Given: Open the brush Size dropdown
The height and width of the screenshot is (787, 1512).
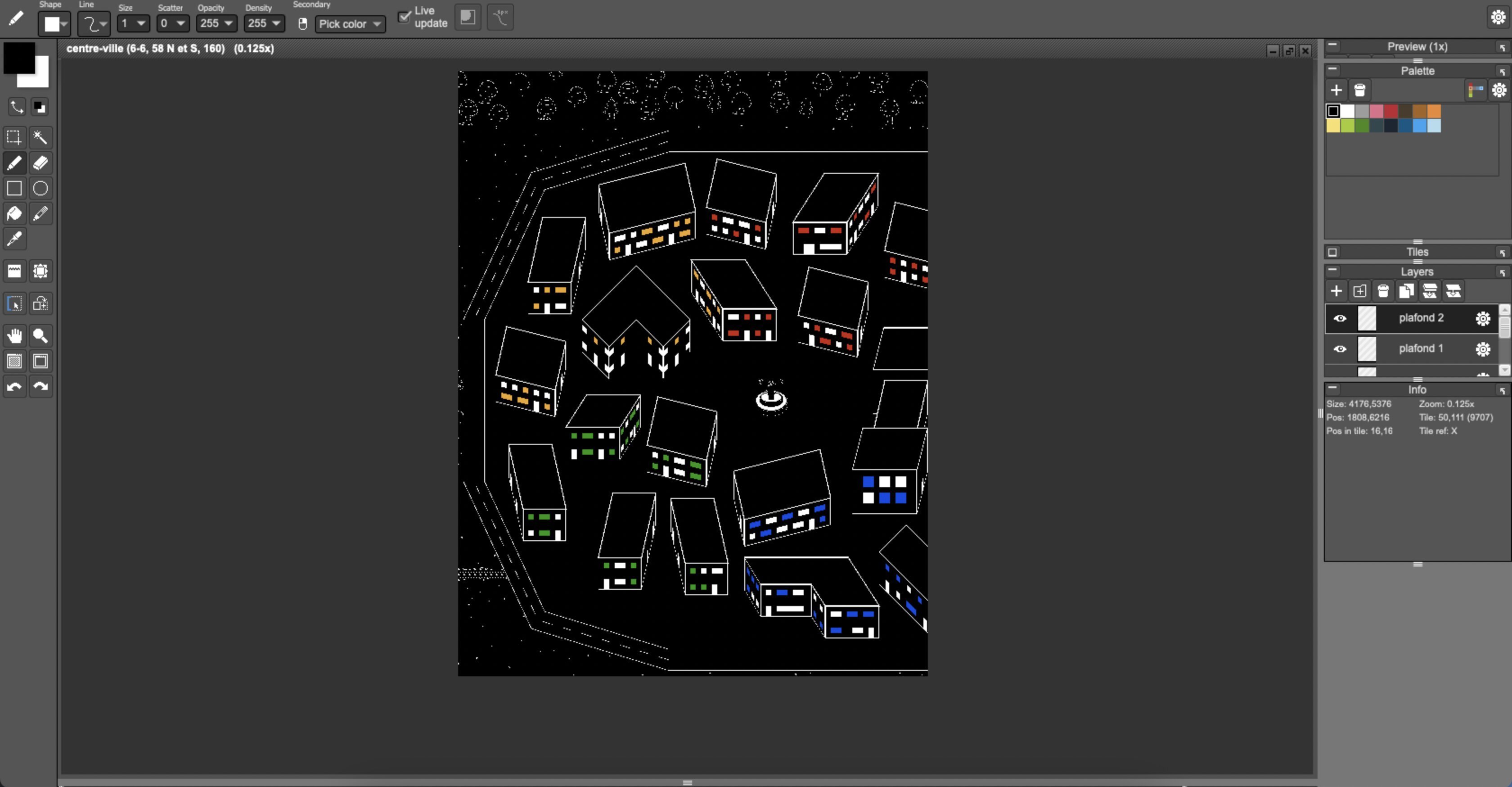Looking at the screenshot, I should (x=133, y=23).
